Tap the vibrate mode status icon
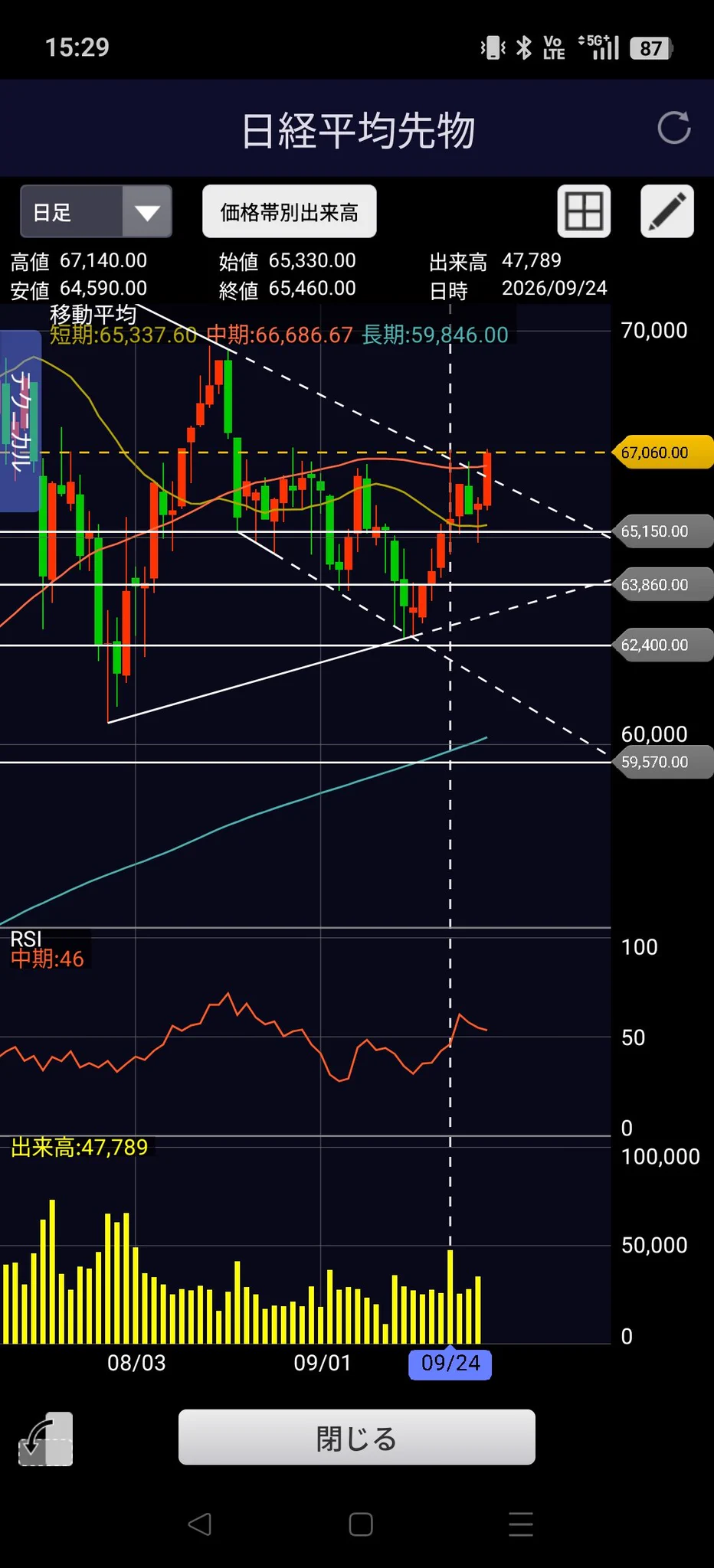 pyautogui.click(x=493, y=47)
